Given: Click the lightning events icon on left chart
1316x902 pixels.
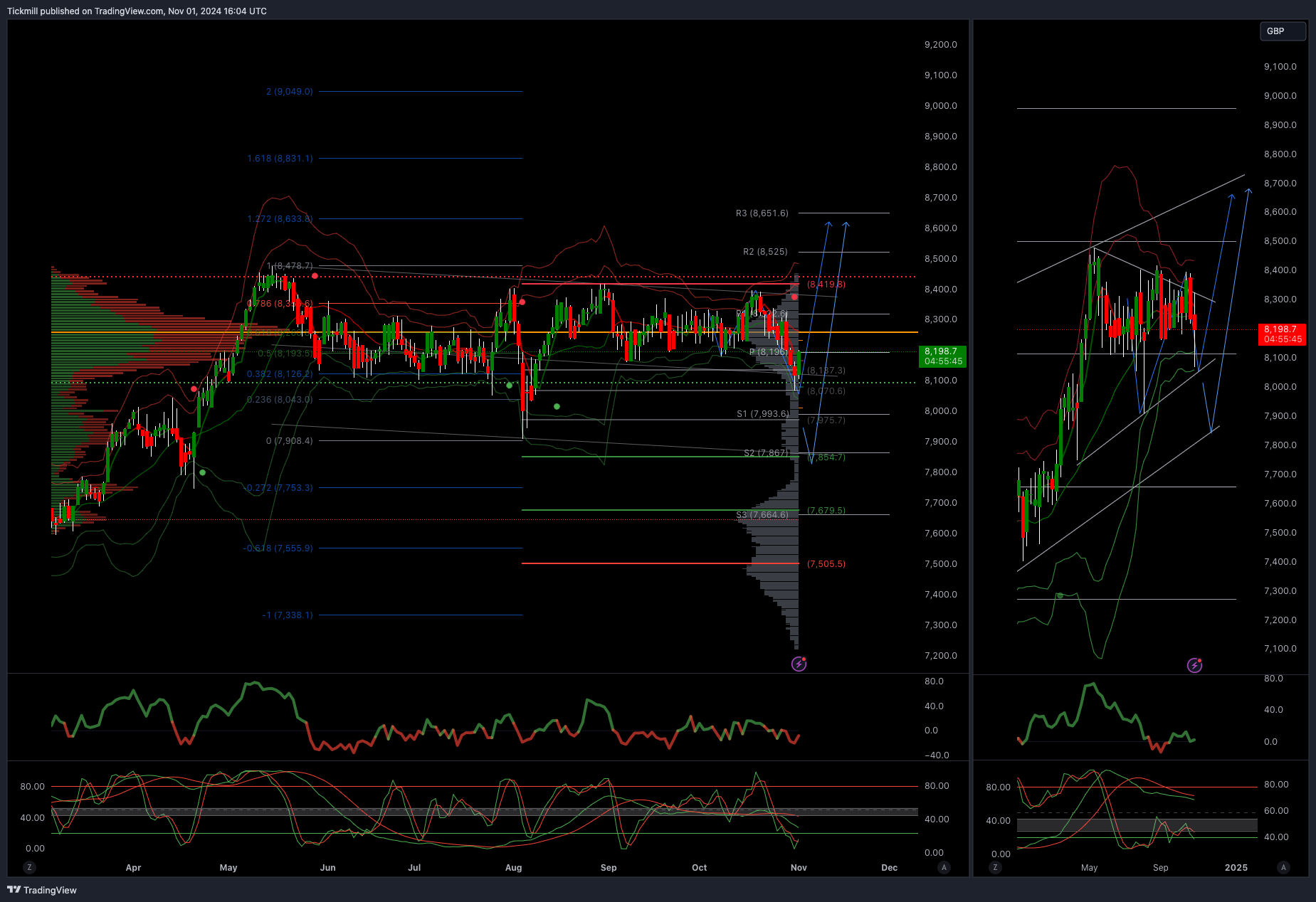Looking at the screenshot, I should point(799,664).
